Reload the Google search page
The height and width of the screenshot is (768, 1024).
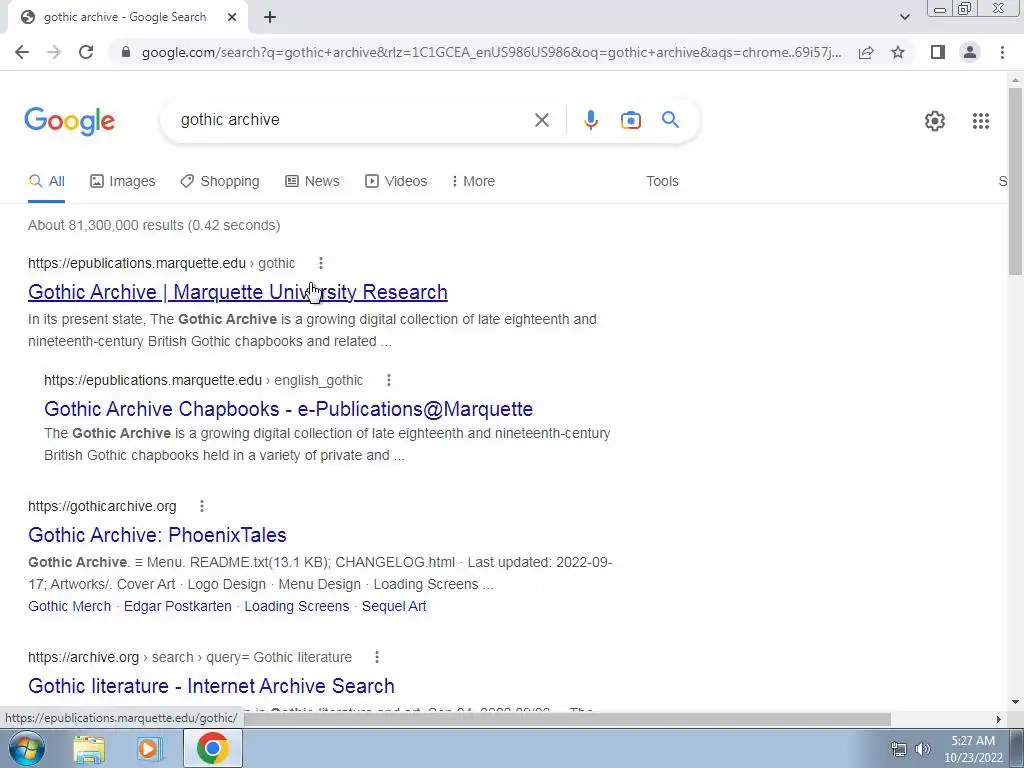pyautogui.click(x=86, y=52)
